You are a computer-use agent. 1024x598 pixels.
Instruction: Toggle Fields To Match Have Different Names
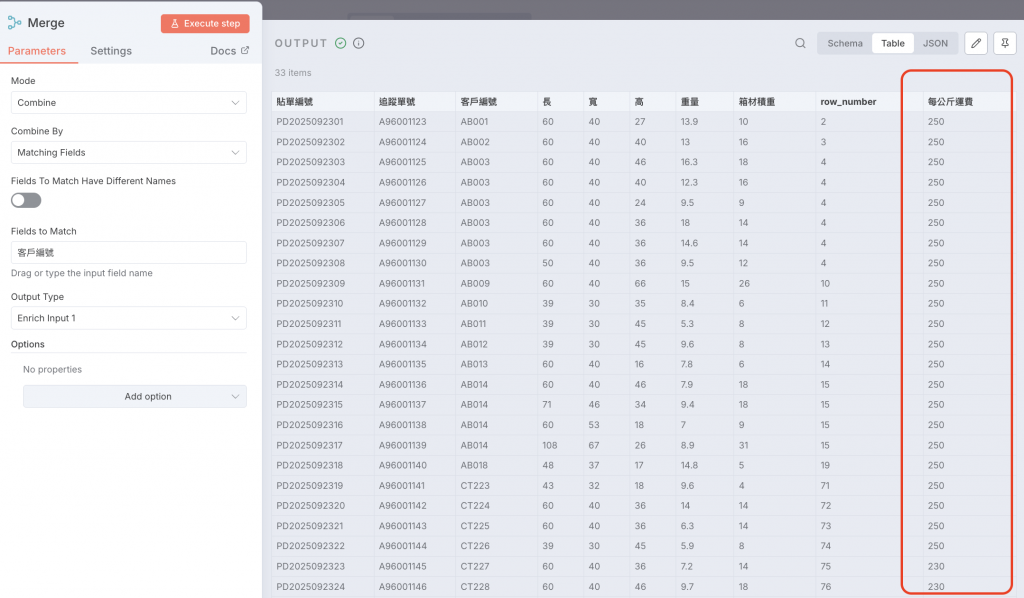(26, 200)
